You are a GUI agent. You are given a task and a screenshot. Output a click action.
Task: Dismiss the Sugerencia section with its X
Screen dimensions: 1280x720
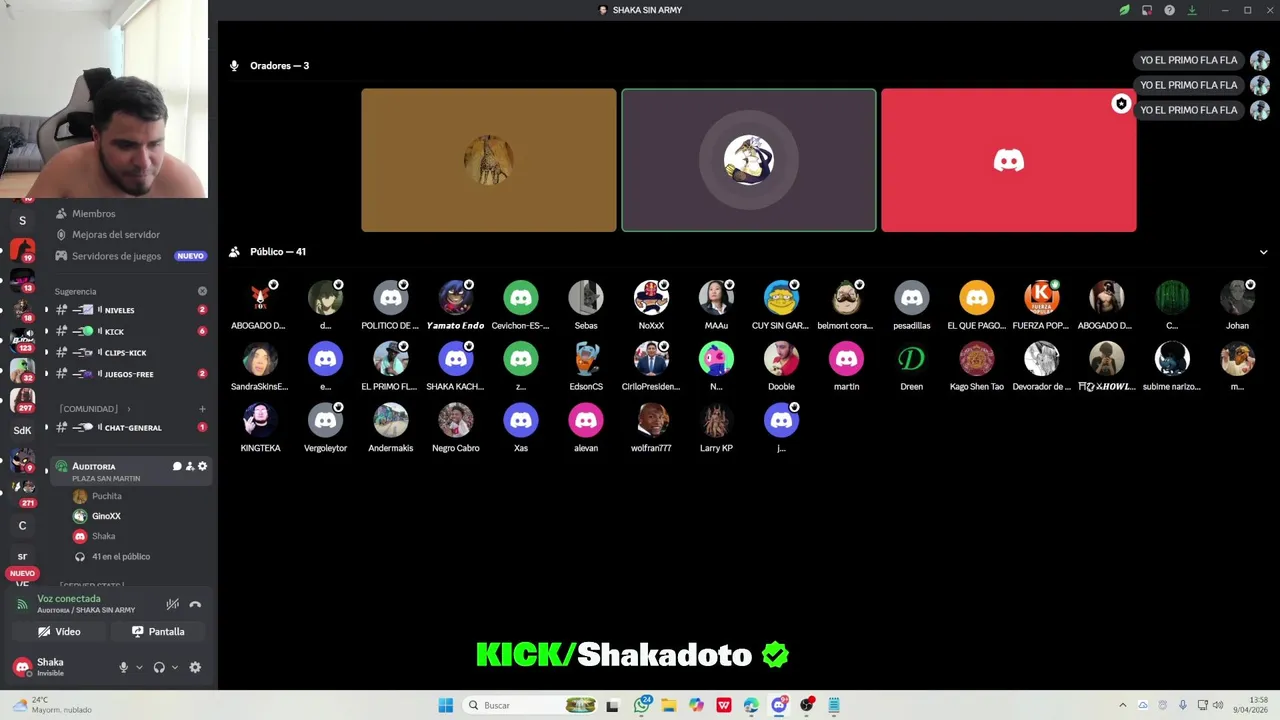click(x=202, y=291)
